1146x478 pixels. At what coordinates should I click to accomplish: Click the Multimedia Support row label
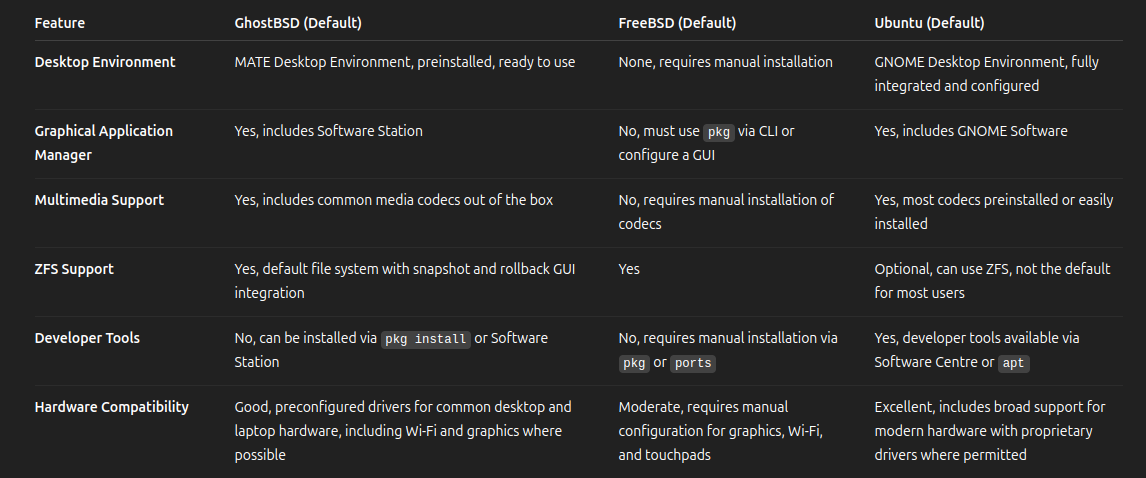[99, 200]
